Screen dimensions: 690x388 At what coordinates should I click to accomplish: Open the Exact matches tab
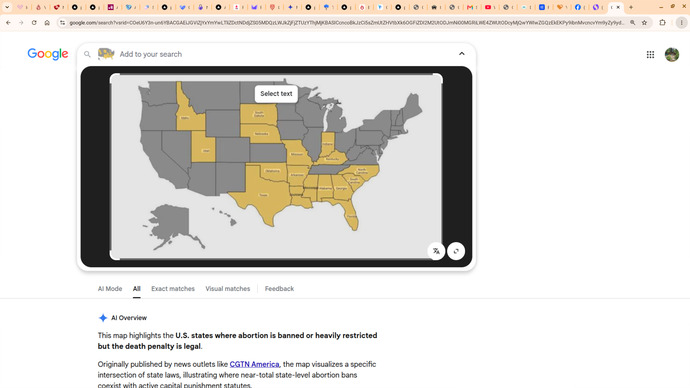pos(173,289)
